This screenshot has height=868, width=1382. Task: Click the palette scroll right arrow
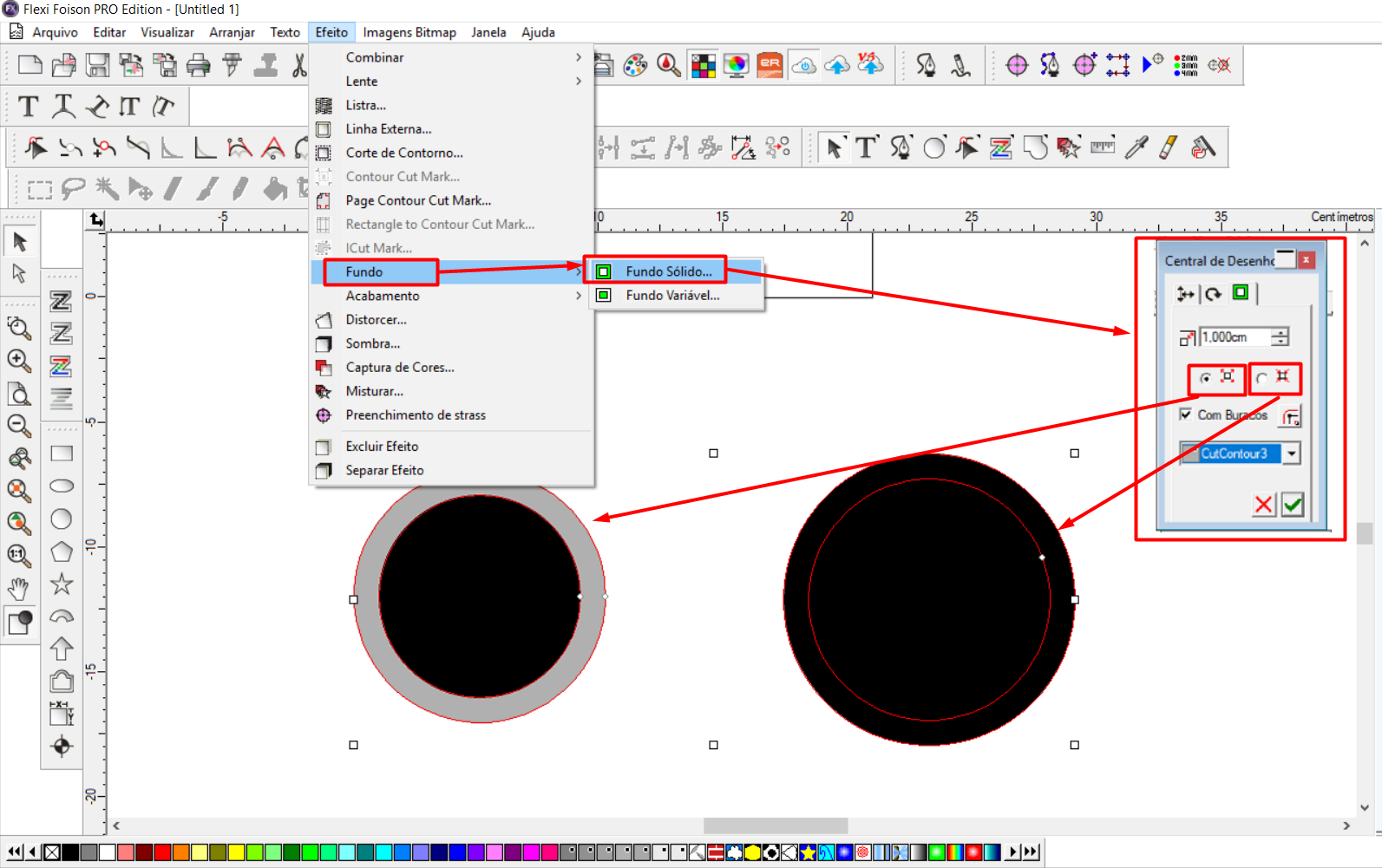pyautogui.click(x=1012, y=852)
